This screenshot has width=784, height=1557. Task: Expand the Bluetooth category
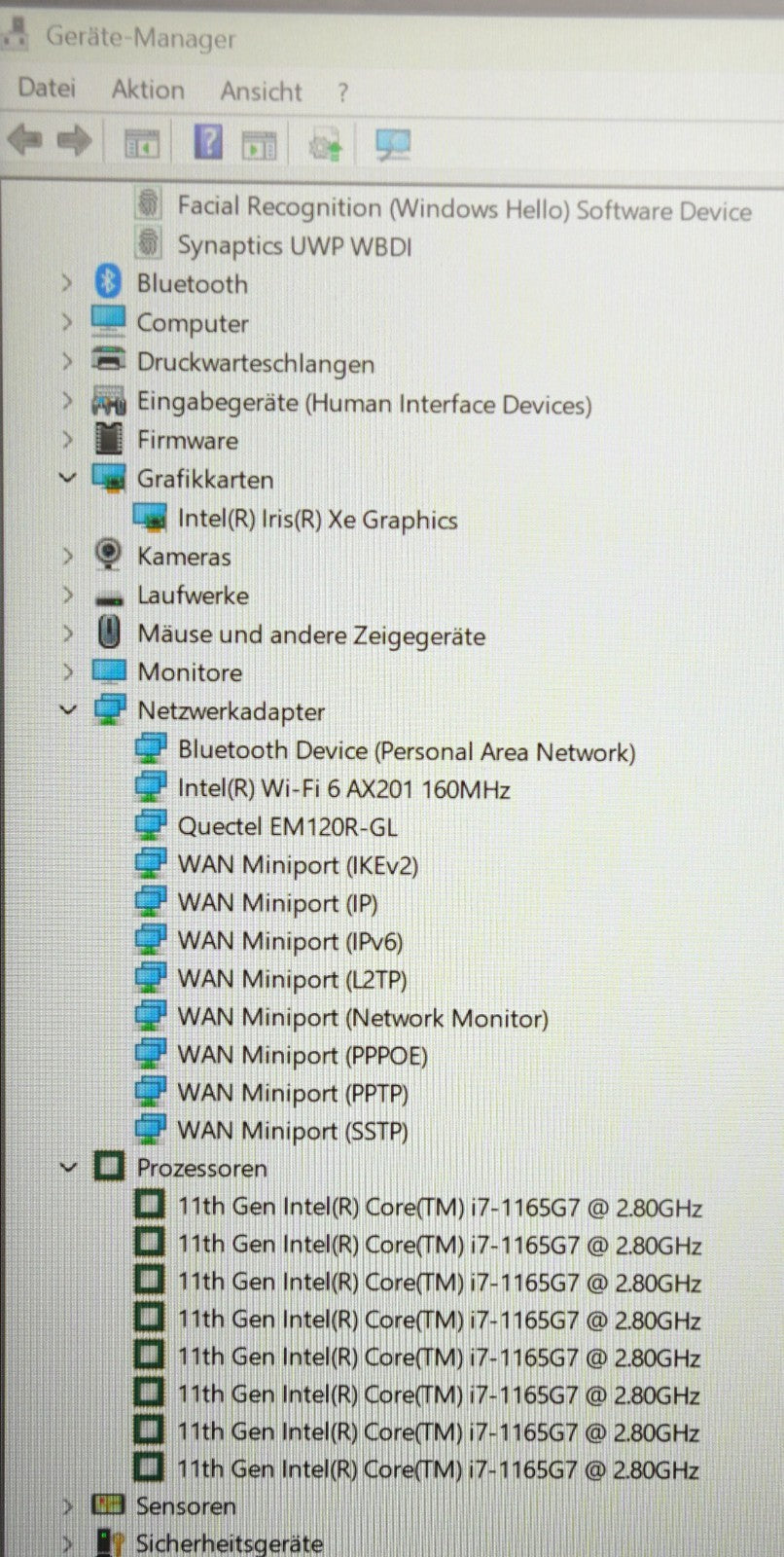coord(66,283)
